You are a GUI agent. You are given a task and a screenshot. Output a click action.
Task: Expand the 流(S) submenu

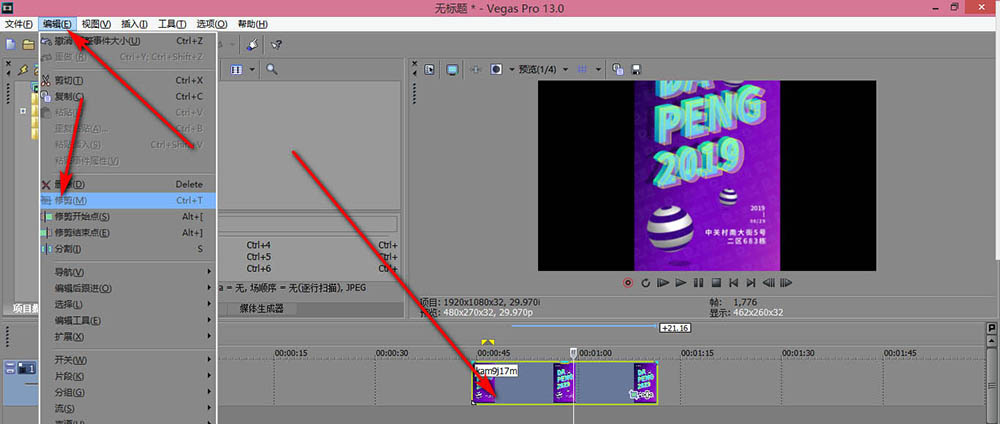click(x=128, y=408)
